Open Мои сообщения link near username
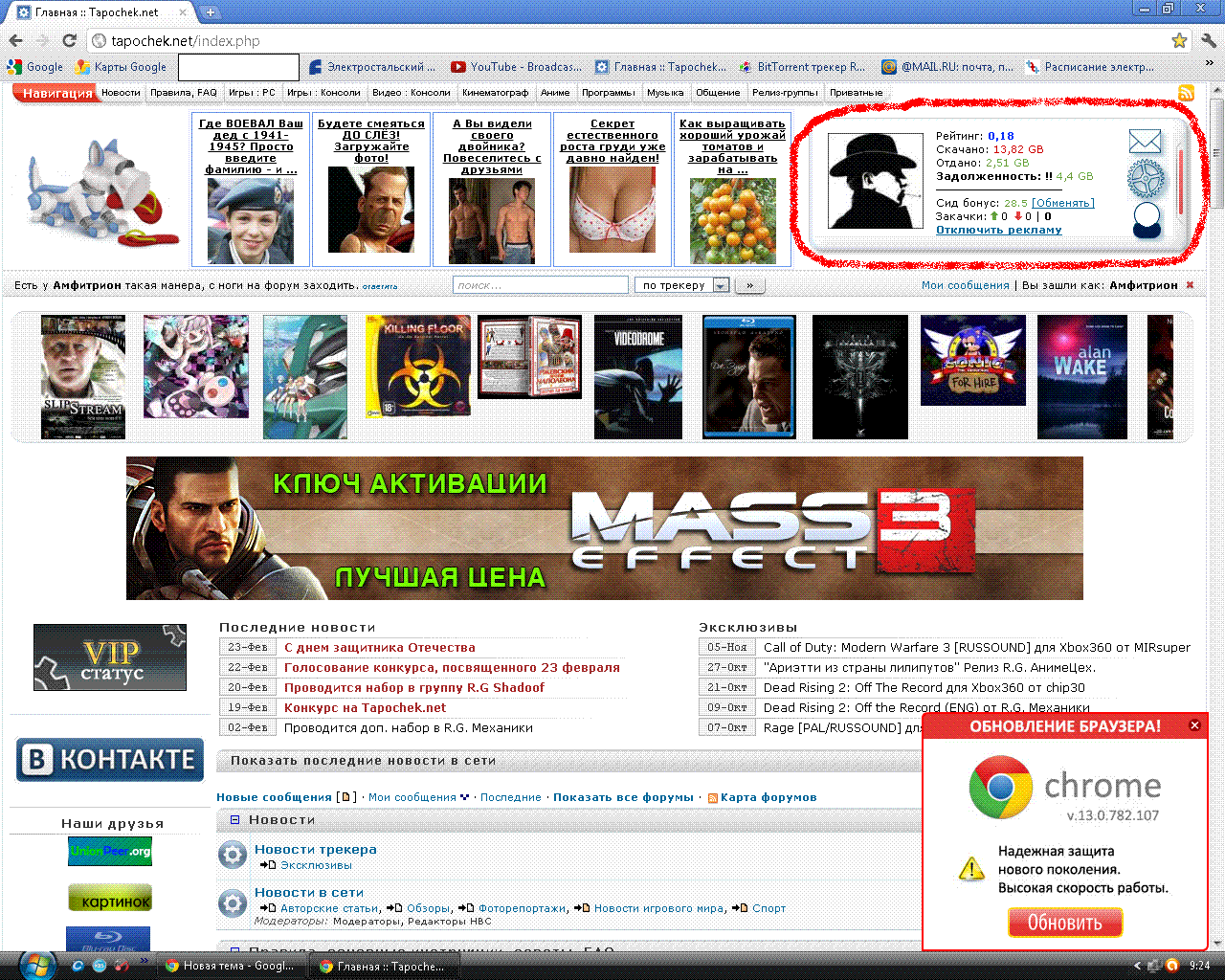The width and height of the screenshot is (1225, 980). [965, 285]
